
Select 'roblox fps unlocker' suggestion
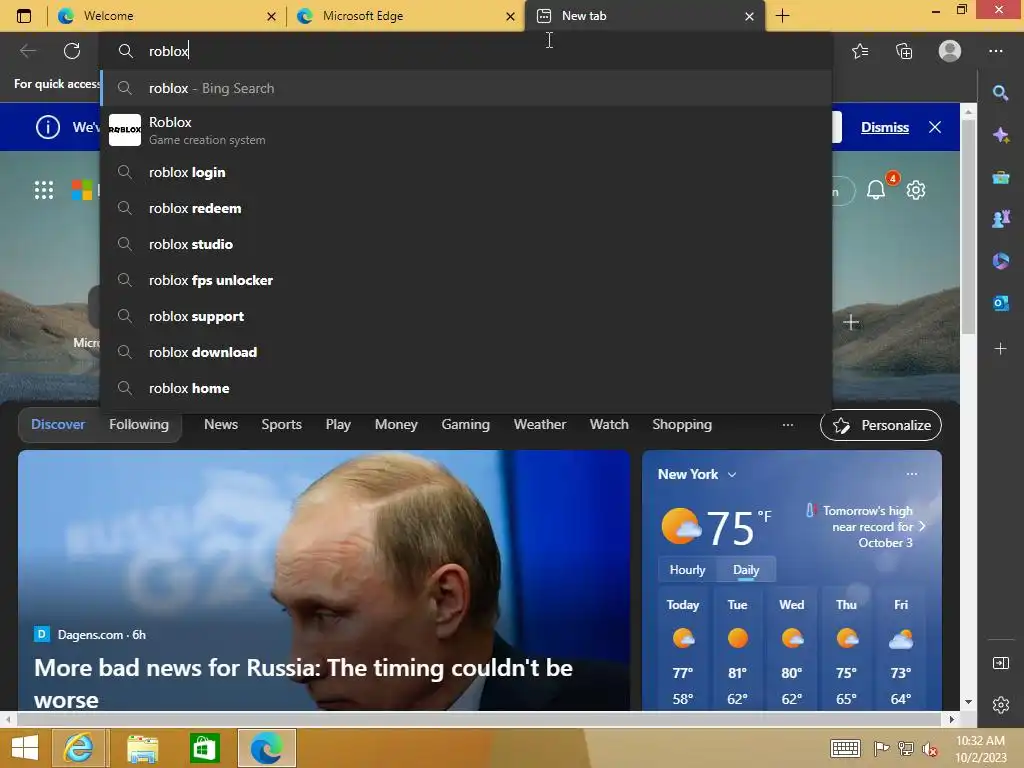466,280
